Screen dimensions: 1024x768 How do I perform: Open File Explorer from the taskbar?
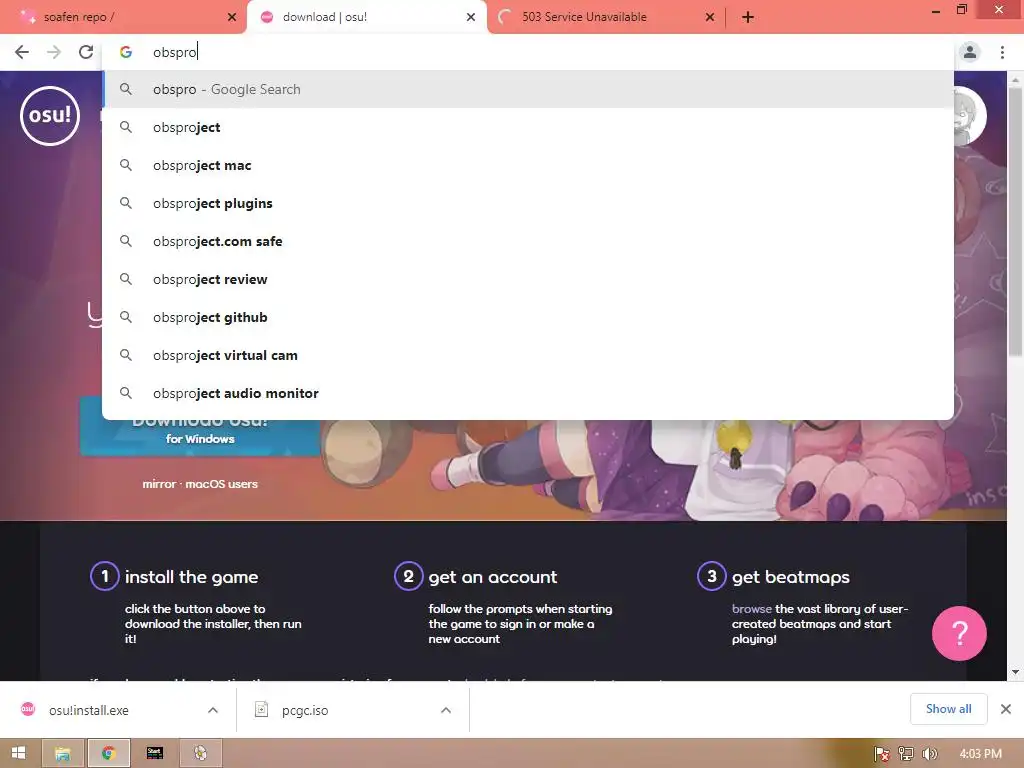pos(63,753)
